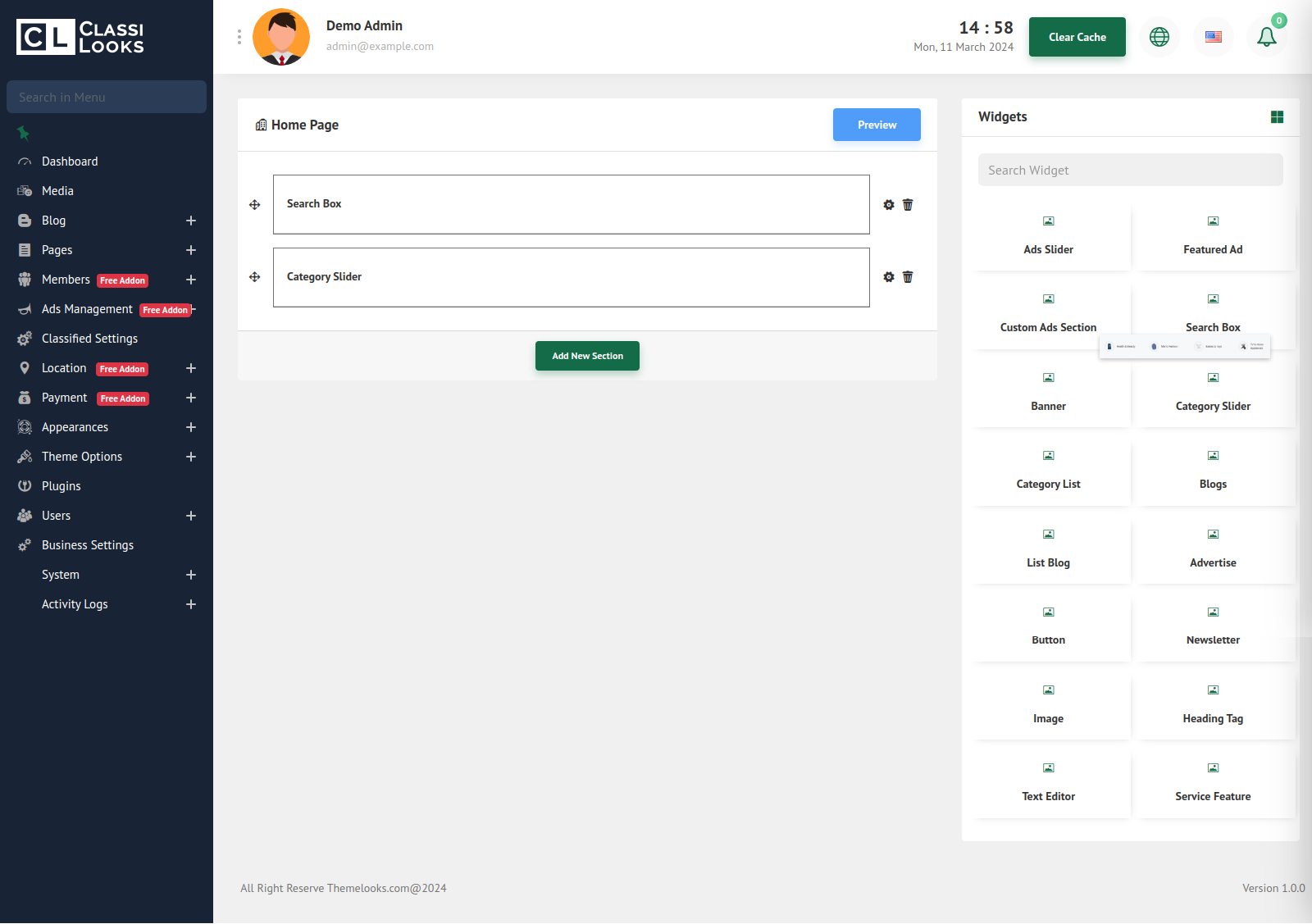Open the notifications bell

tap(1266, 37)
